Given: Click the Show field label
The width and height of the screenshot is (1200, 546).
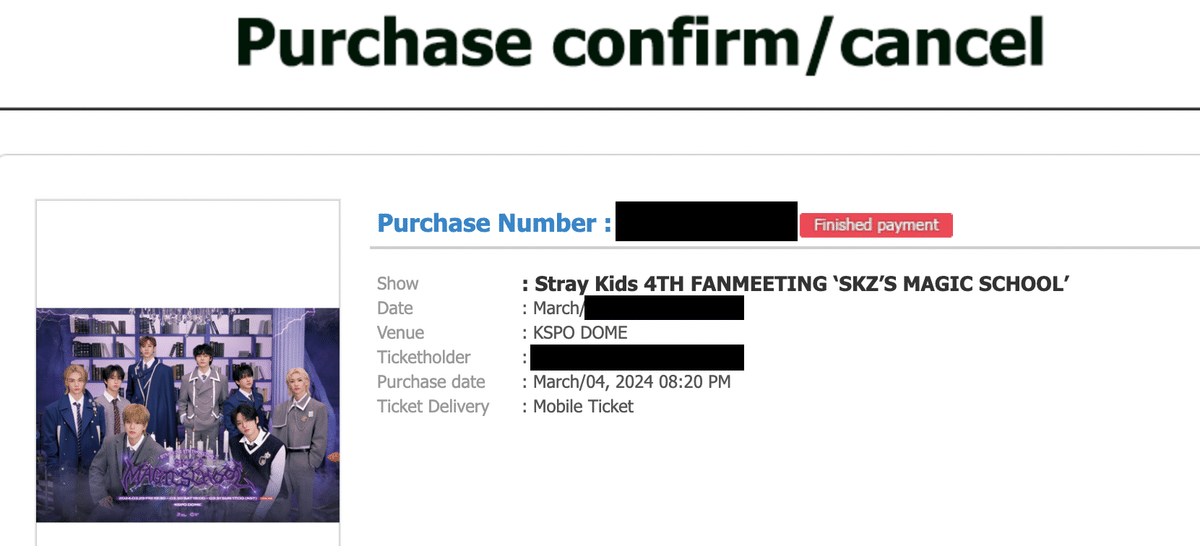Looking at the screenshot, I should coord(398,283).
